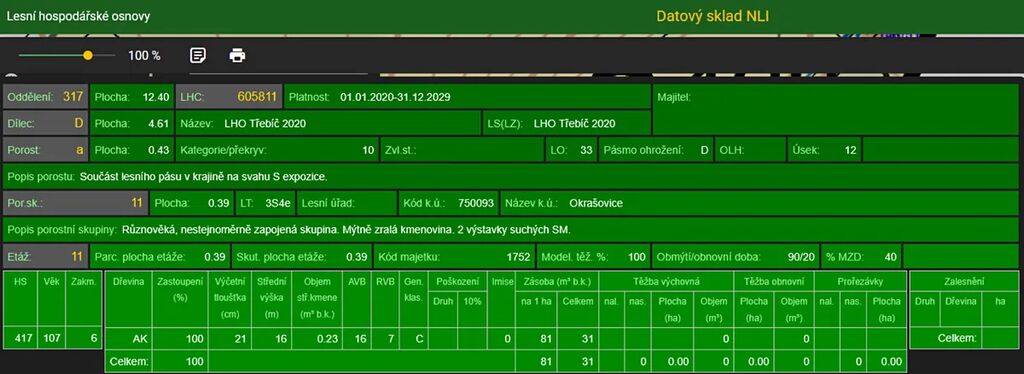1024x374 pixels.
Task: Select the Oddělení 317 field
Action: coord(45,97)
